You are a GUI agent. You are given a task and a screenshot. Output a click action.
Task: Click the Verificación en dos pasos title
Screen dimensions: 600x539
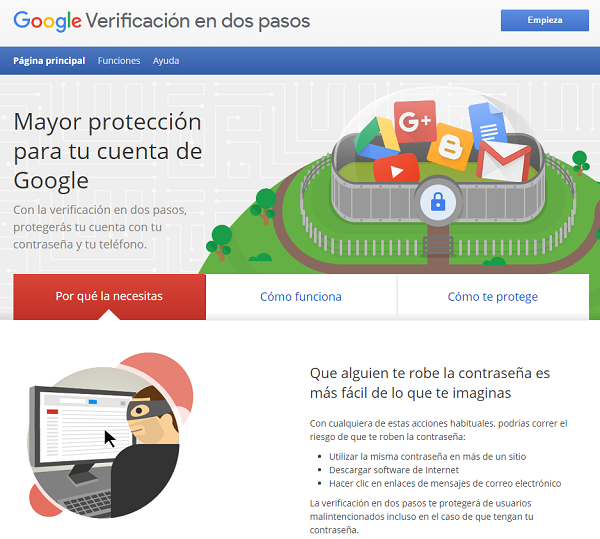tap(198, 21)
